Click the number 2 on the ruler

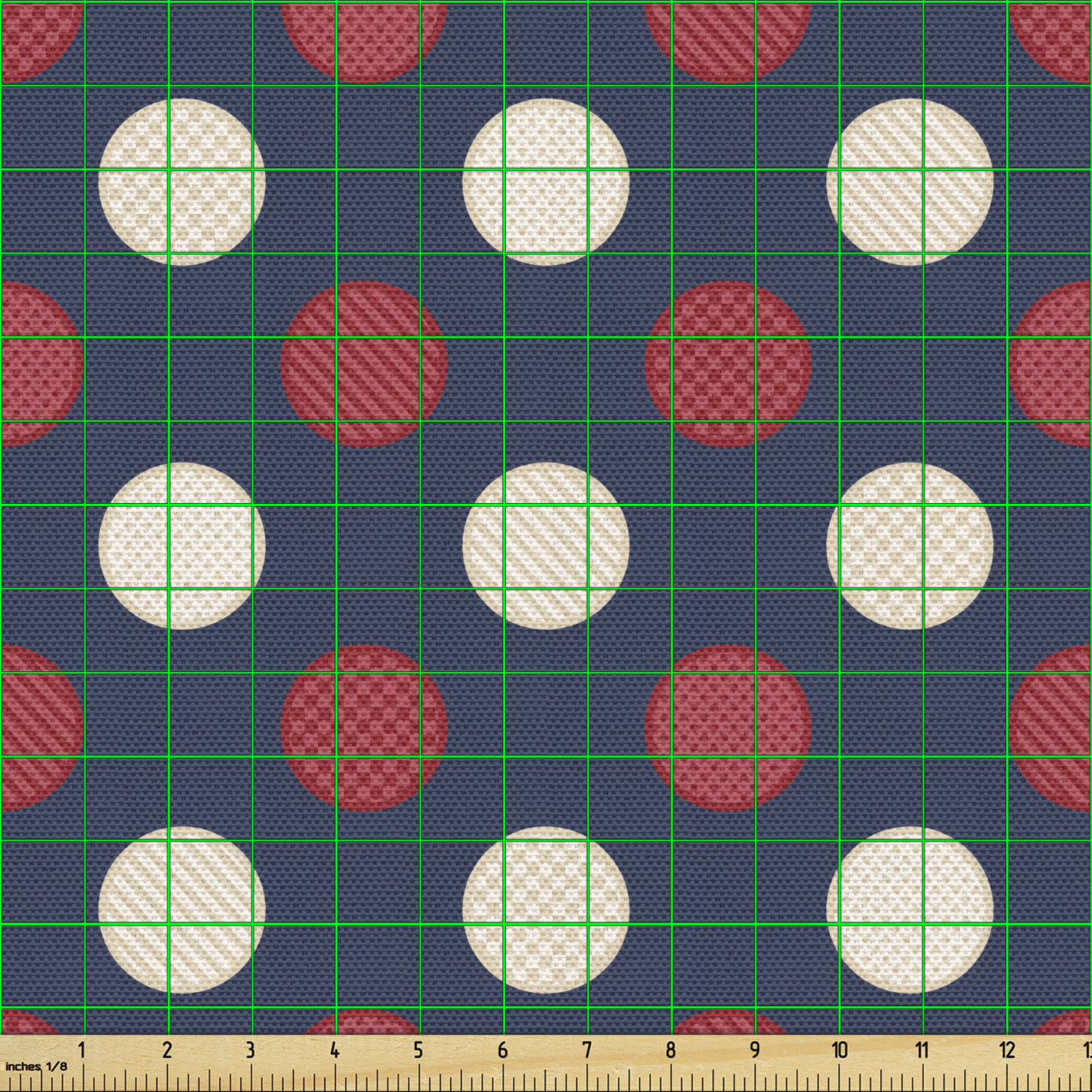point(167,1050)
